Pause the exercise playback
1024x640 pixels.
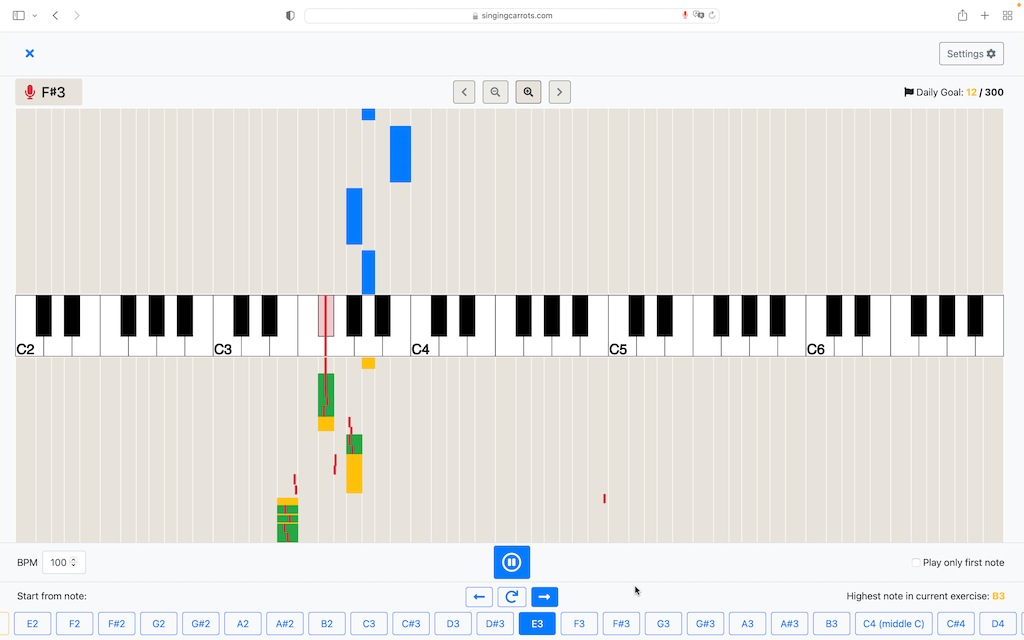click(511, 562)
